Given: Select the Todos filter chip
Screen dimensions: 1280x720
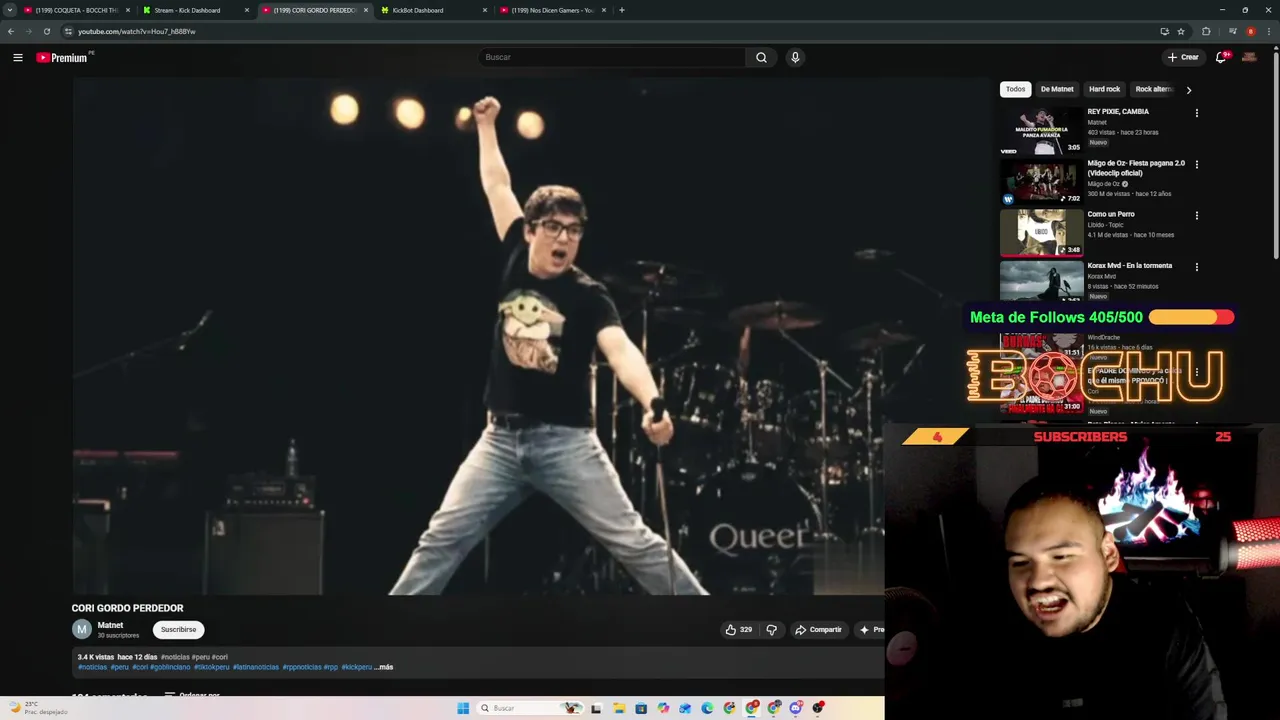Looking at the screenshot, I should (x=1015, y=89).
